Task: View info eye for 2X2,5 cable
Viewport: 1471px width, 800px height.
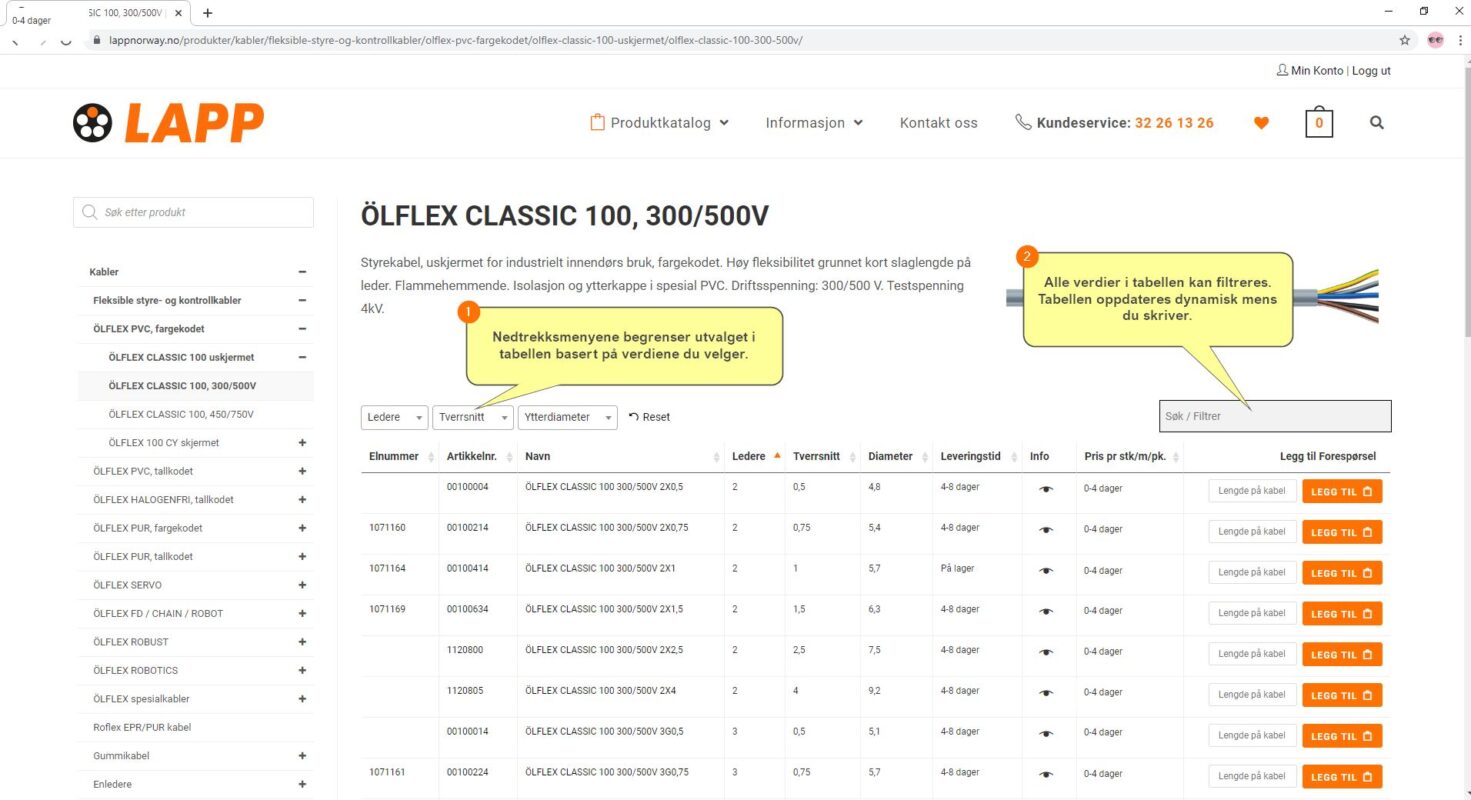Action: point(1046,652)
